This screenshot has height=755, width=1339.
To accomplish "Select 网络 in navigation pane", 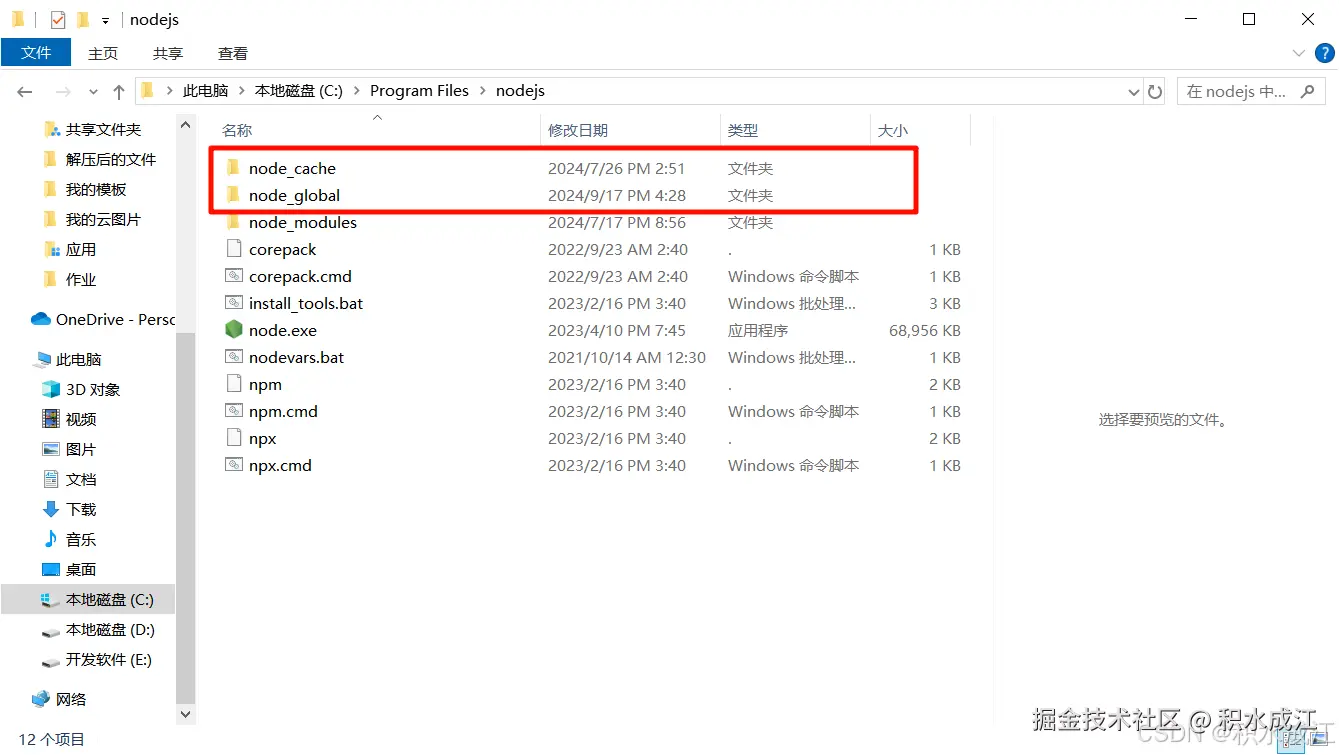I will tap(71, 699).
